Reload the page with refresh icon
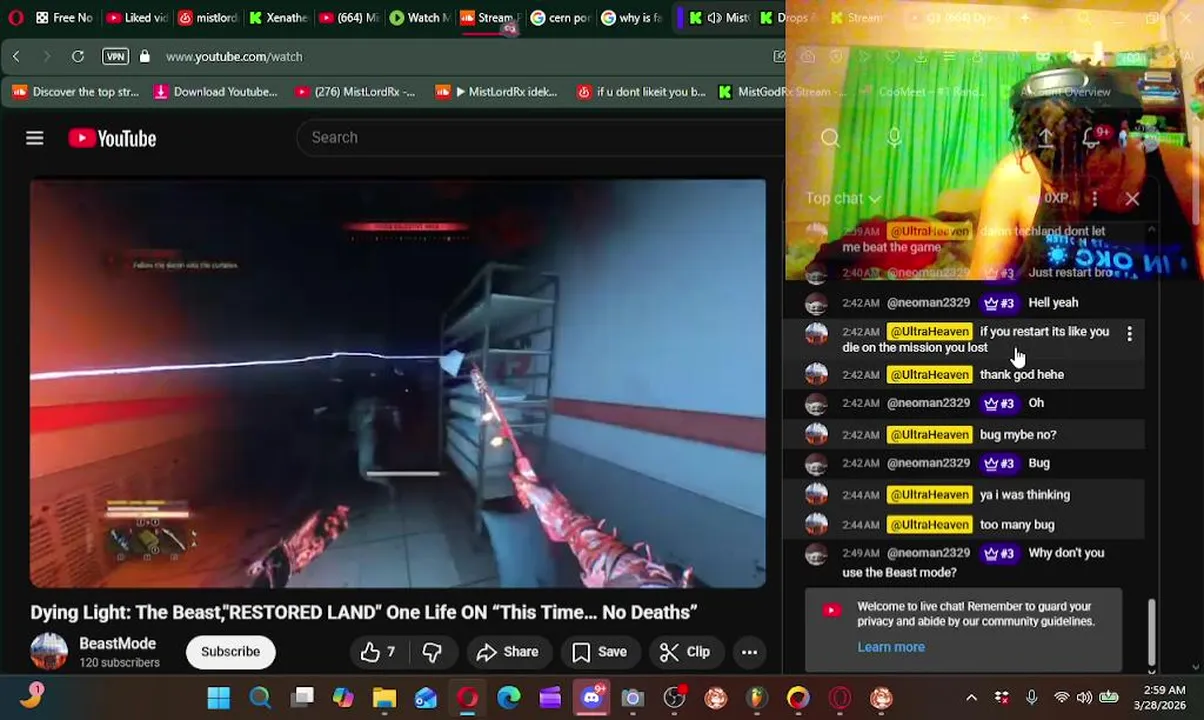The height and width of the screenshot is (720, 1204). pyautogui.click(x=77, y=56)
